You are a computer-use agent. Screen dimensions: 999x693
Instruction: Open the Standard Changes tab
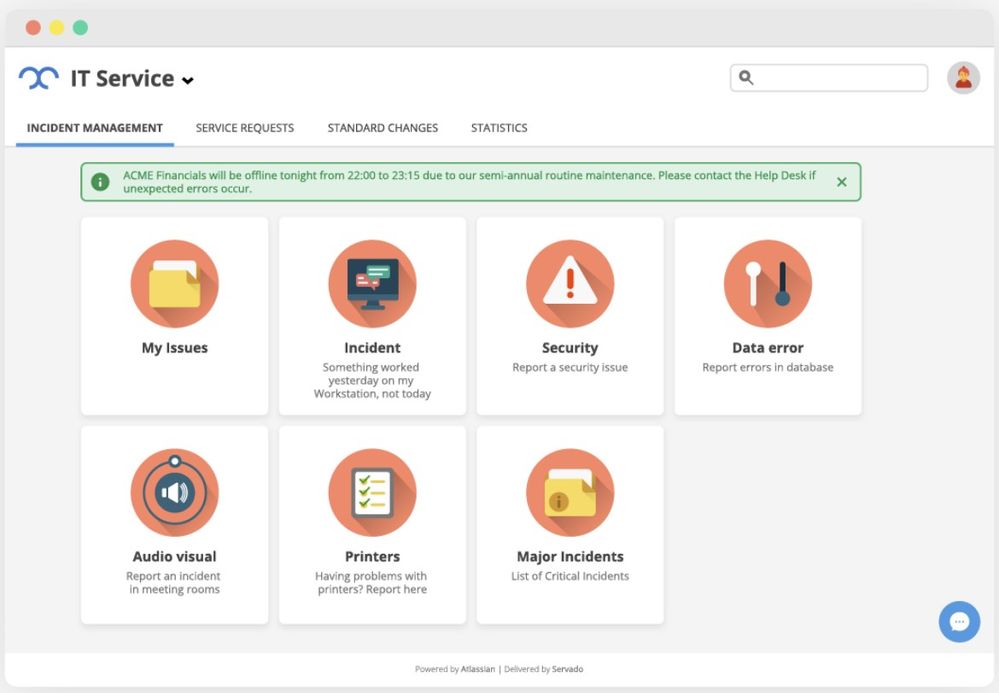tap(383, 128)
